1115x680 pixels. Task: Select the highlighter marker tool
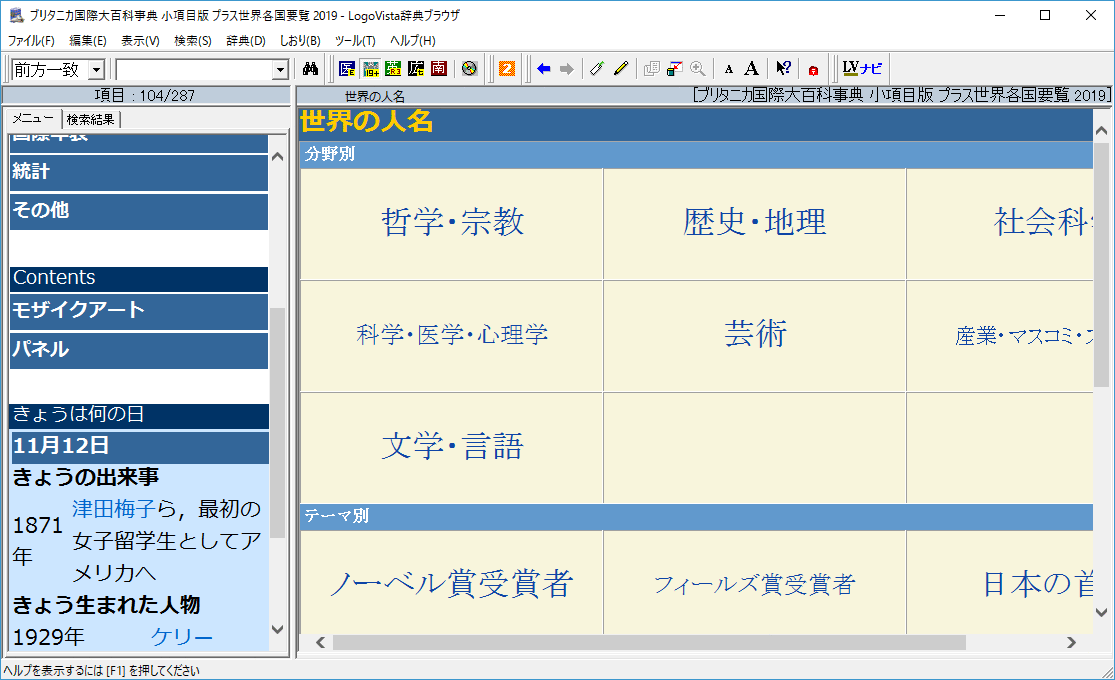pyautogui.click(x=597, y=69)
